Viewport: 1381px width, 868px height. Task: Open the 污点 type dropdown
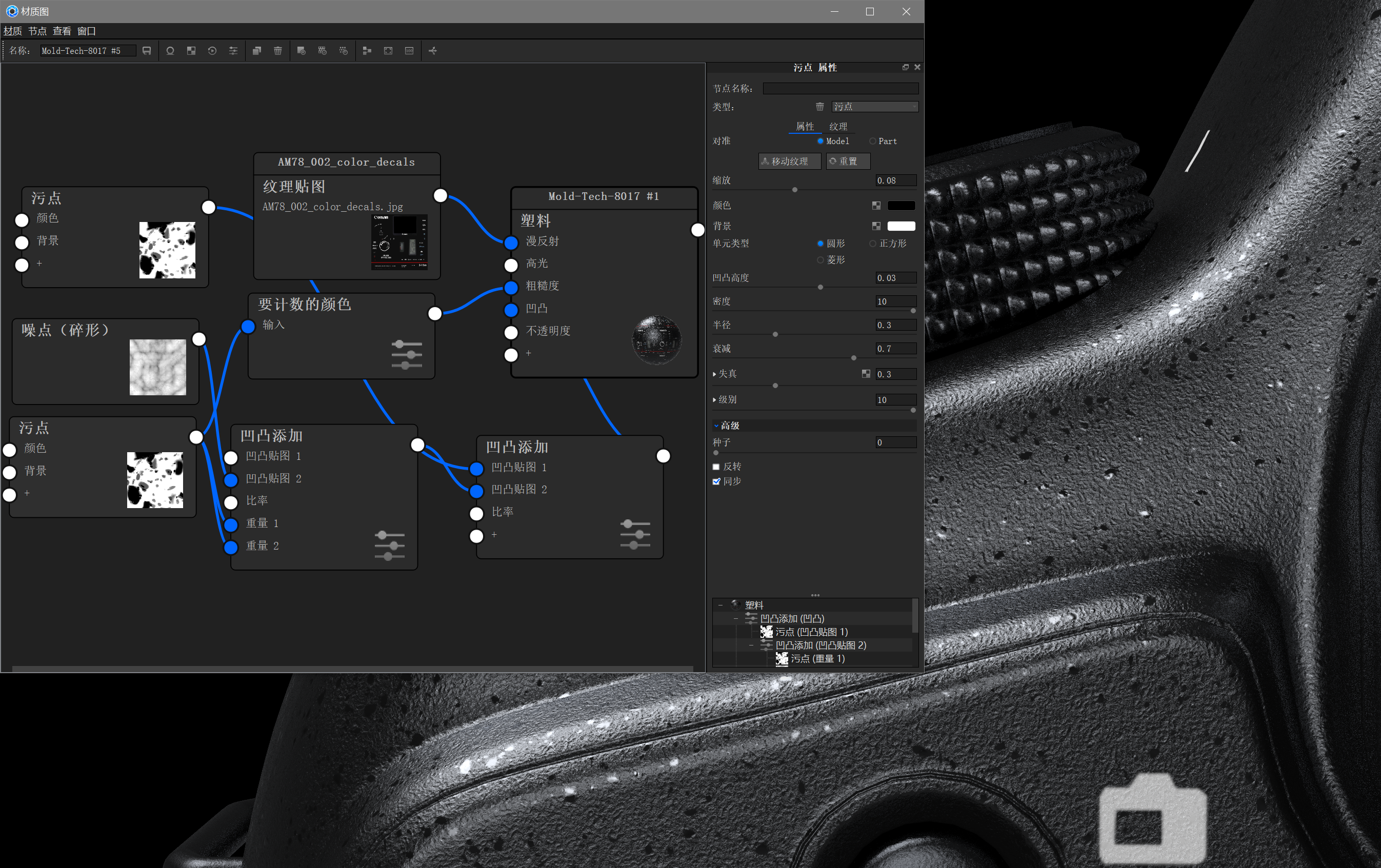(874, 107)
